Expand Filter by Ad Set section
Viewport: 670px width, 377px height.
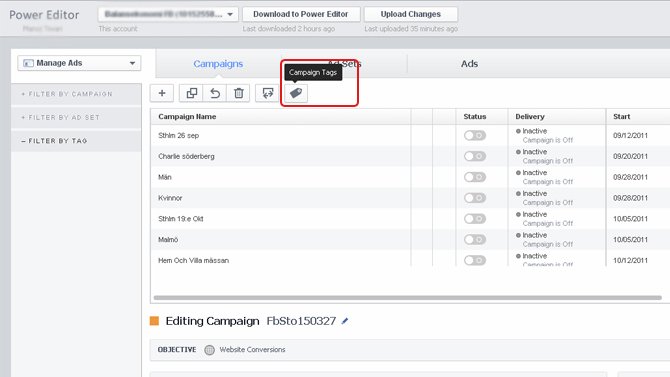point(76,118)
